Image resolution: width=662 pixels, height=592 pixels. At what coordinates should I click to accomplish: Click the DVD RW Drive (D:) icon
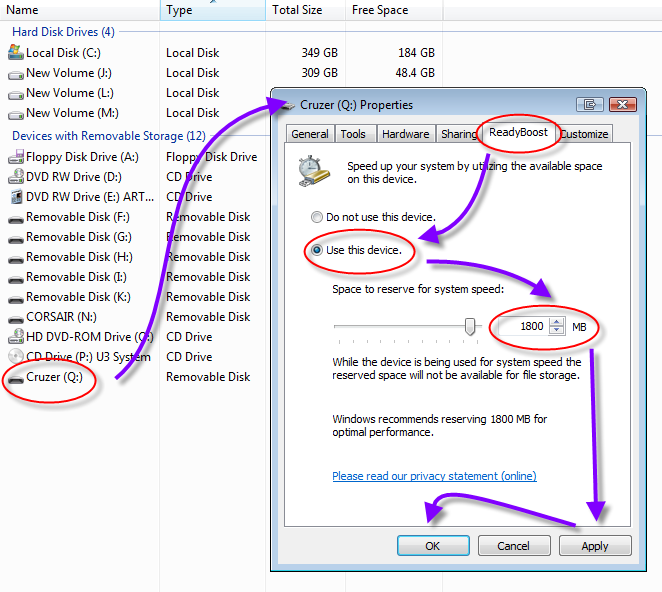tap(16, 177)
